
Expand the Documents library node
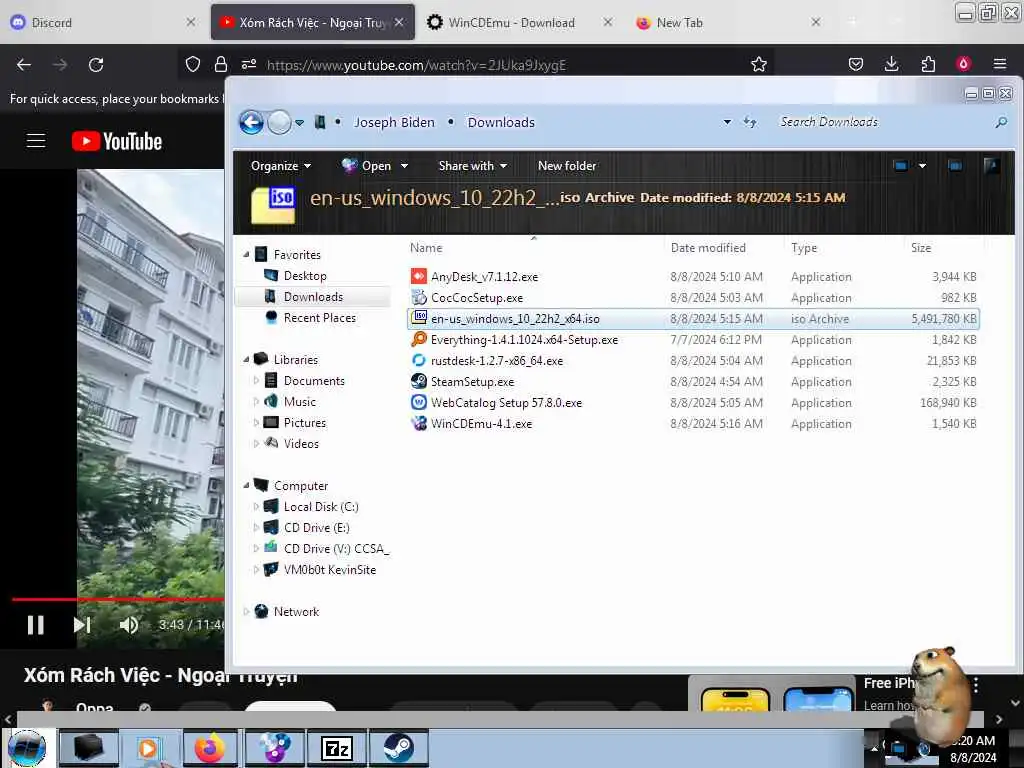pyautogui.click(x=256, y=380)
